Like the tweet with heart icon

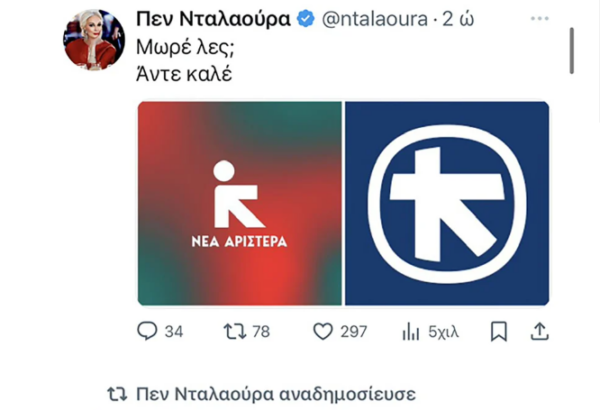coord(323,332)
